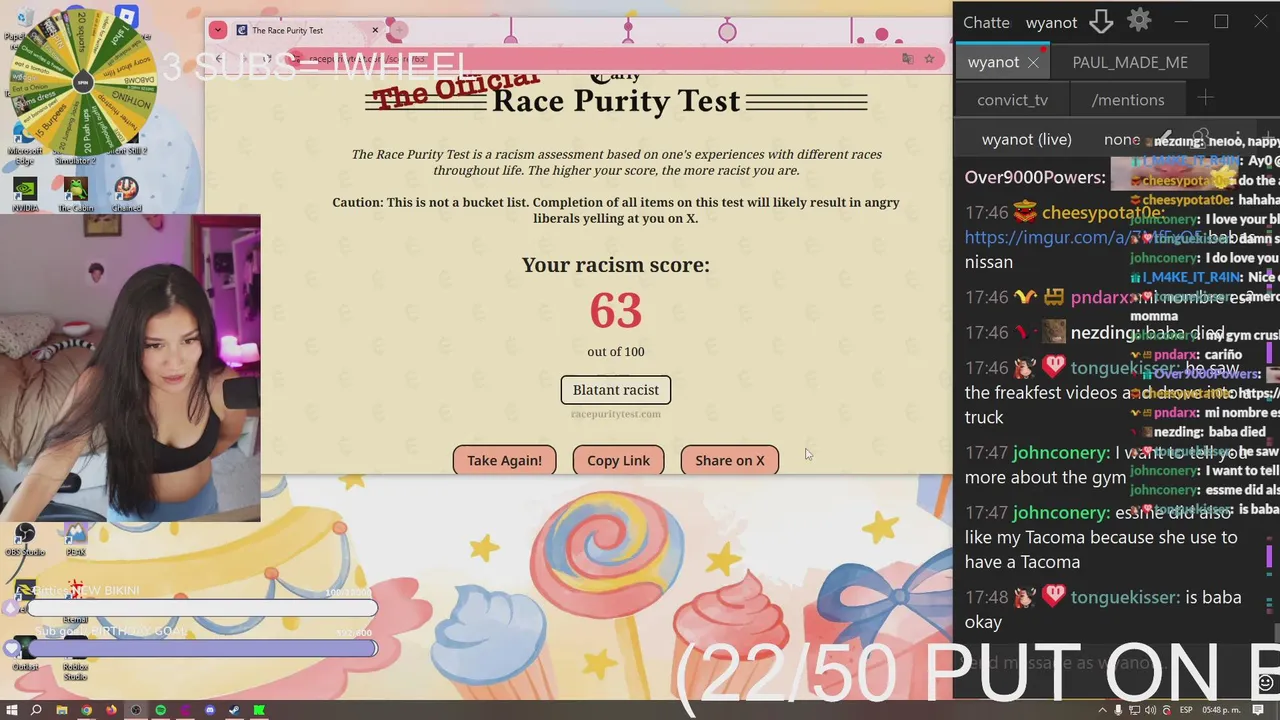The height and width of the screenshot is (720, 1280).
Task: Close the wyanot tab with X
Action: 1033,62
